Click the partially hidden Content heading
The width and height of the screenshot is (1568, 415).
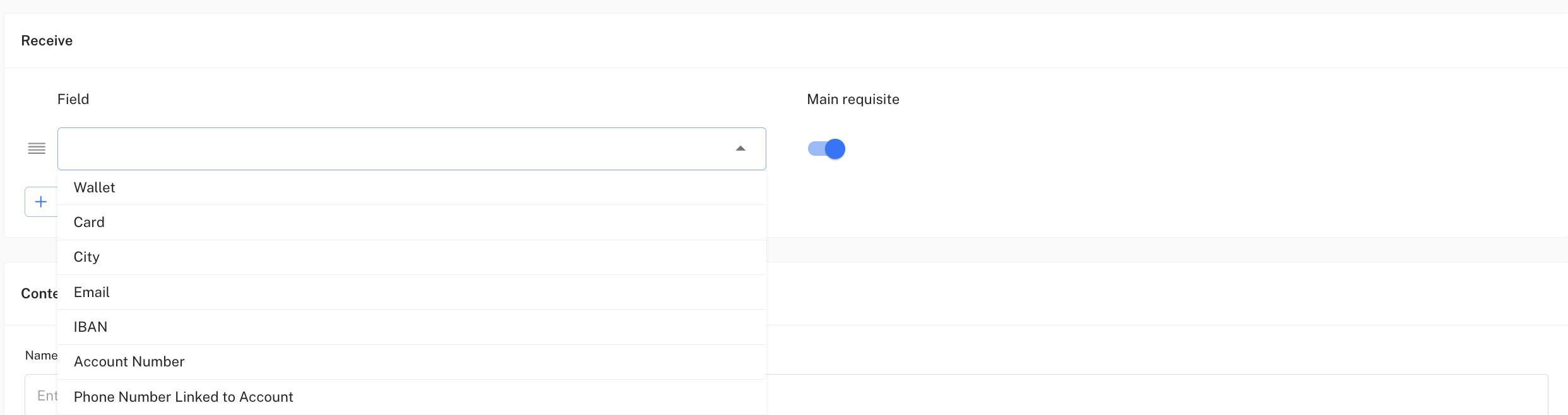point(39,294)
